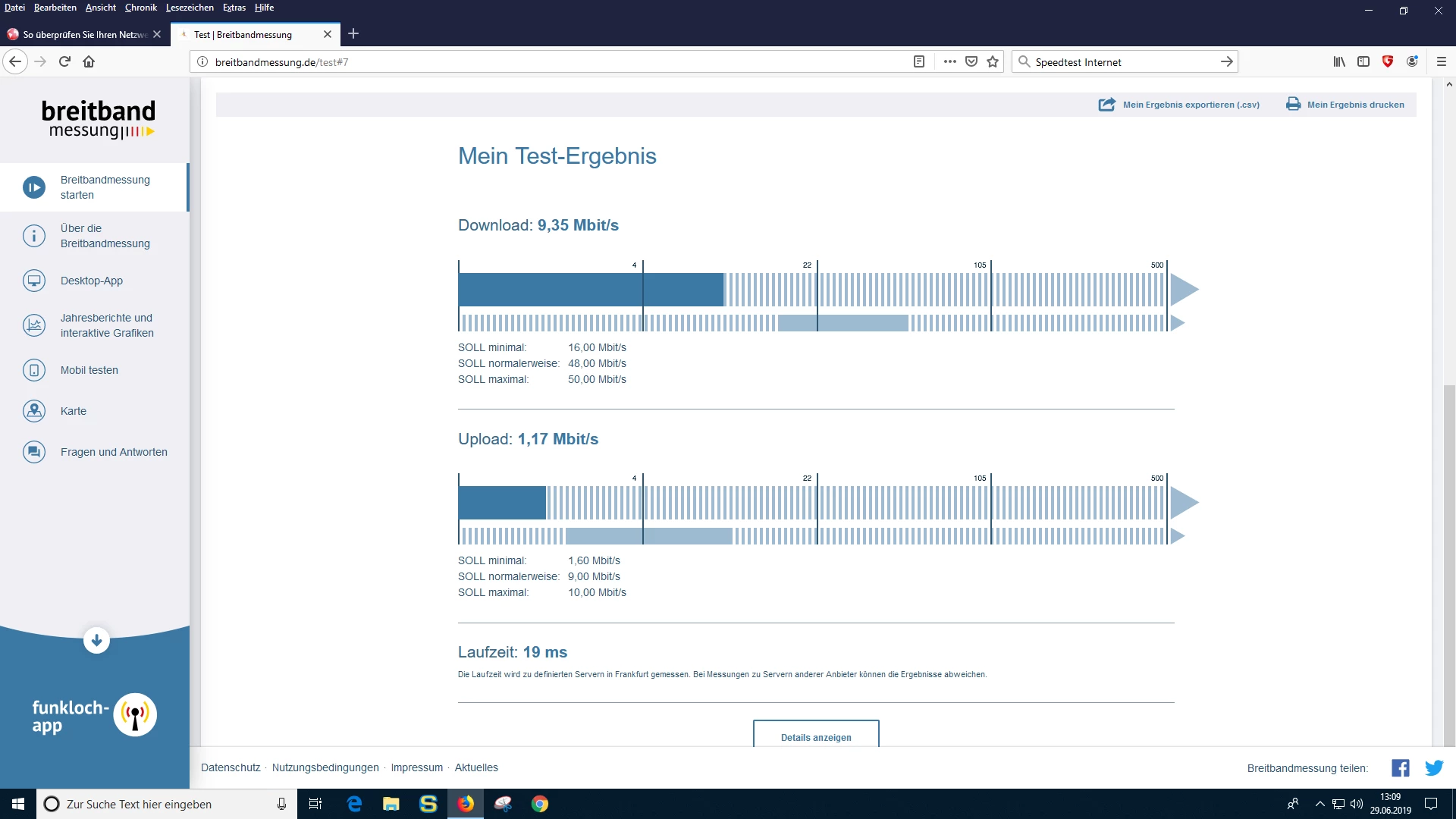Share result via Facebook icon
Image resolution: width=1456 pixels, height=819 pixels.
pyautogui.click(x=1400, y=768)
